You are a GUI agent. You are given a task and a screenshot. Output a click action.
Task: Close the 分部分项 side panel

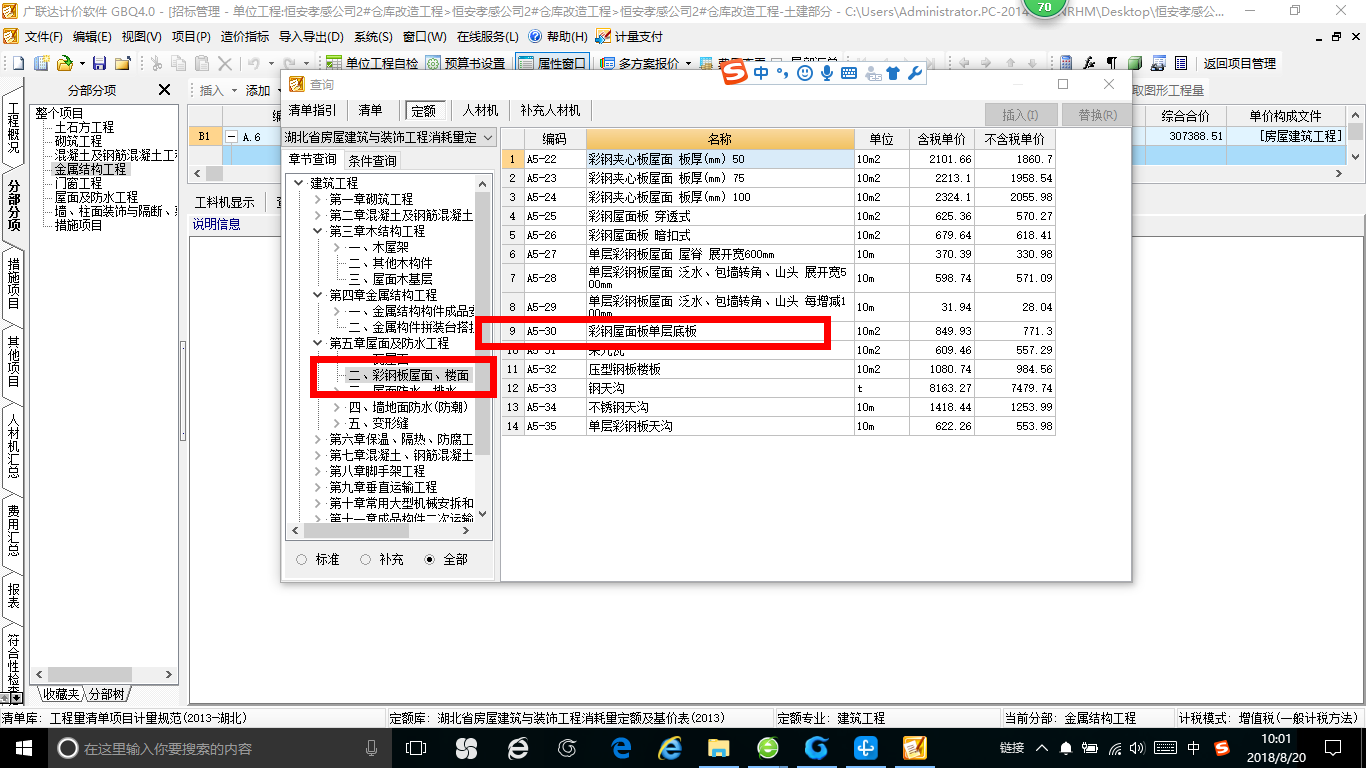coord(165,90)
